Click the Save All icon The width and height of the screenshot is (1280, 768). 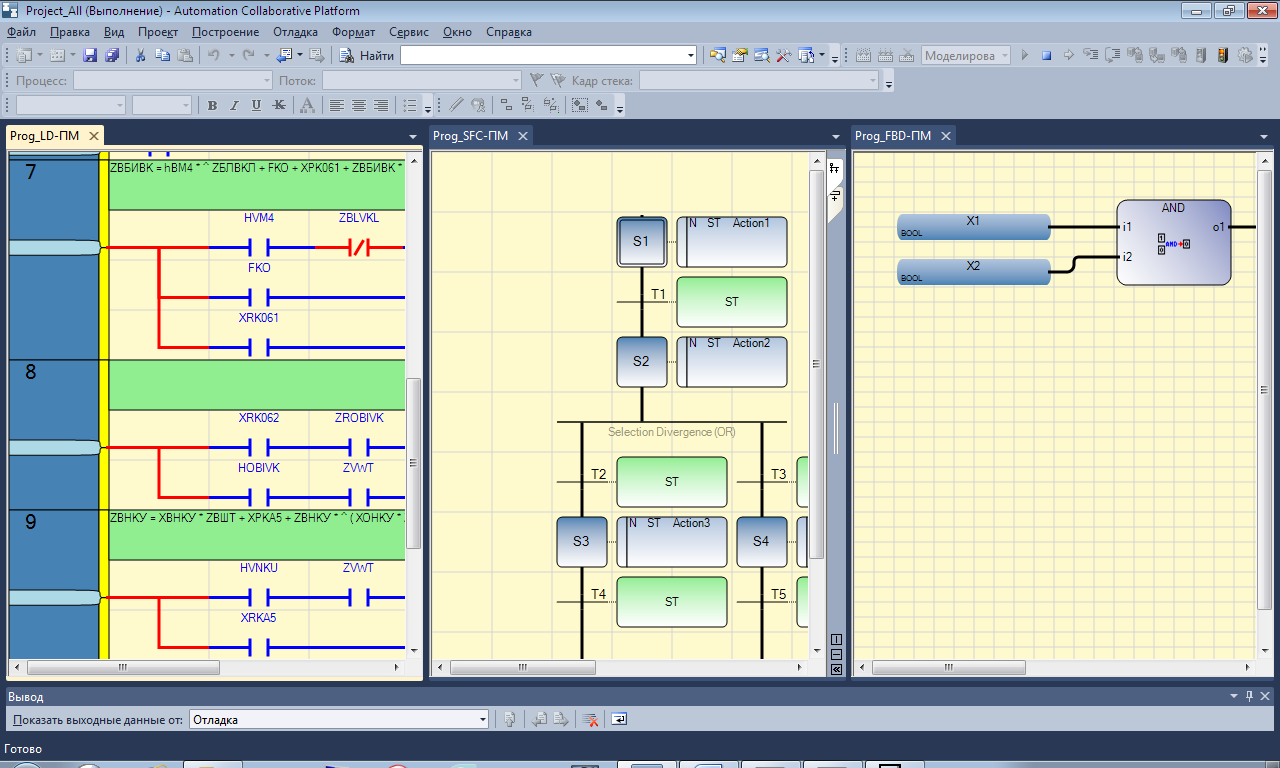click(112, 55)
